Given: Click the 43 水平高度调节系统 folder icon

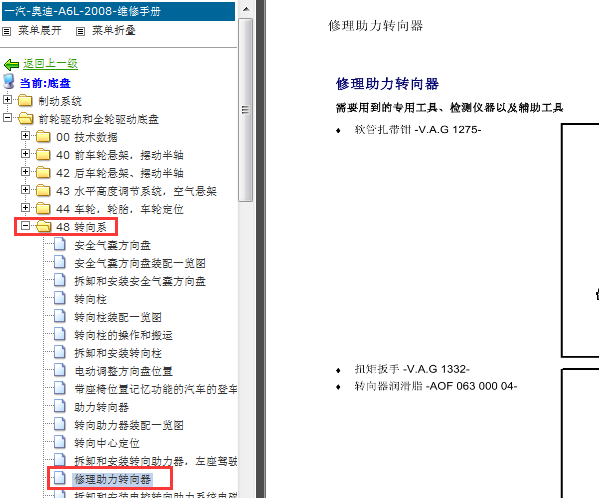Looking at the screenshot, I should coord(43,190).
